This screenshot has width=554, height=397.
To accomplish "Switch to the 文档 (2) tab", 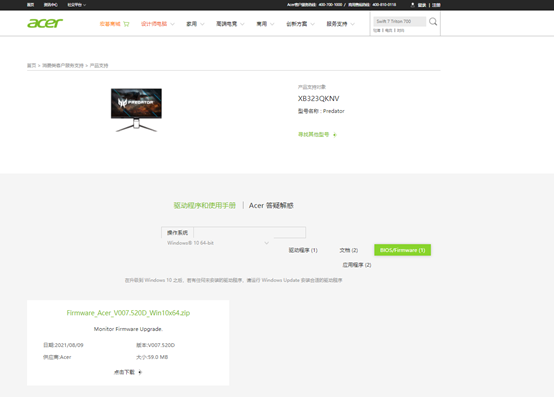I will click(349, 250).
